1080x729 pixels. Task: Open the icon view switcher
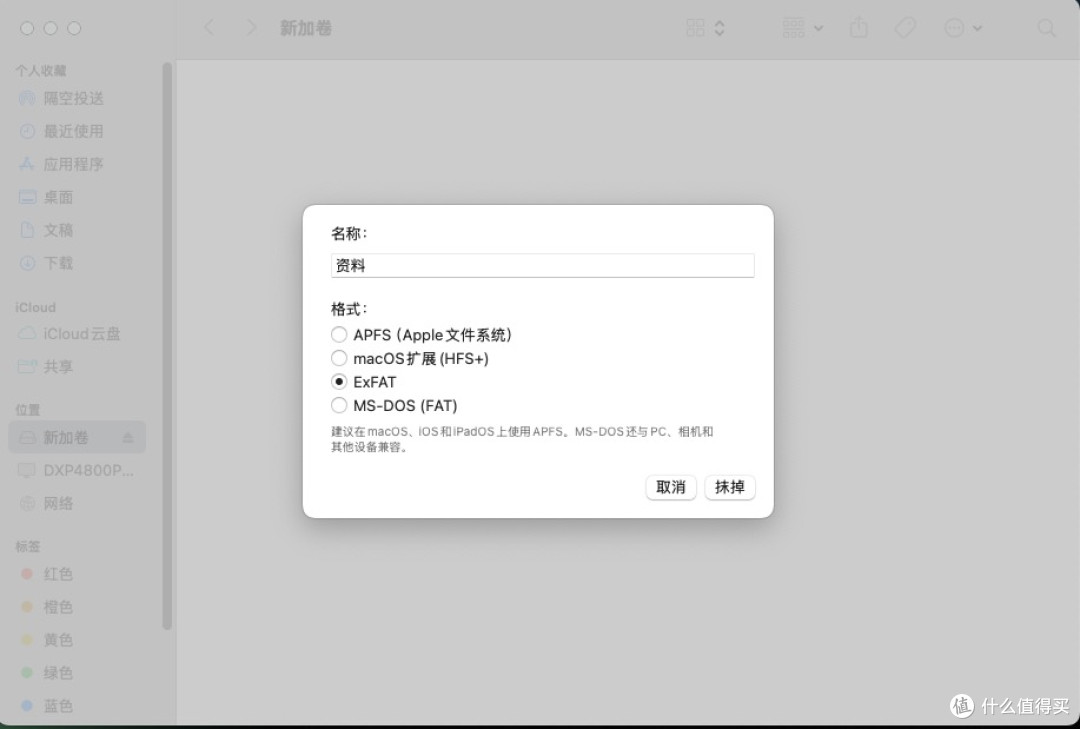[696, 28]
